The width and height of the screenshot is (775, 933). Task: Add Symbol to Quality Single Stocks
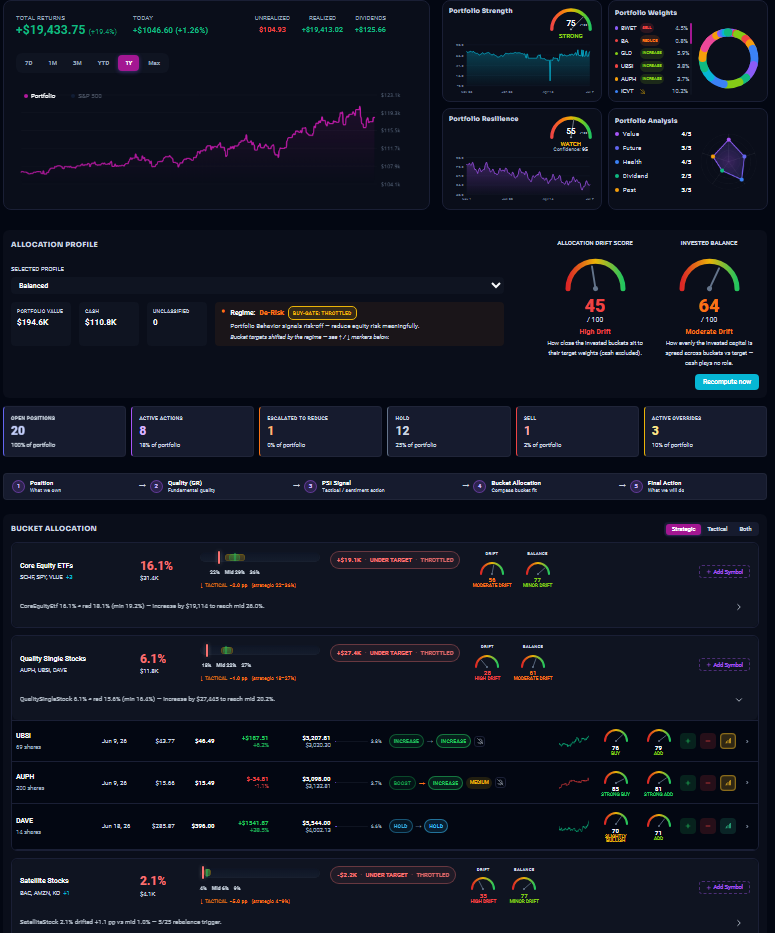tap(724, 665)
